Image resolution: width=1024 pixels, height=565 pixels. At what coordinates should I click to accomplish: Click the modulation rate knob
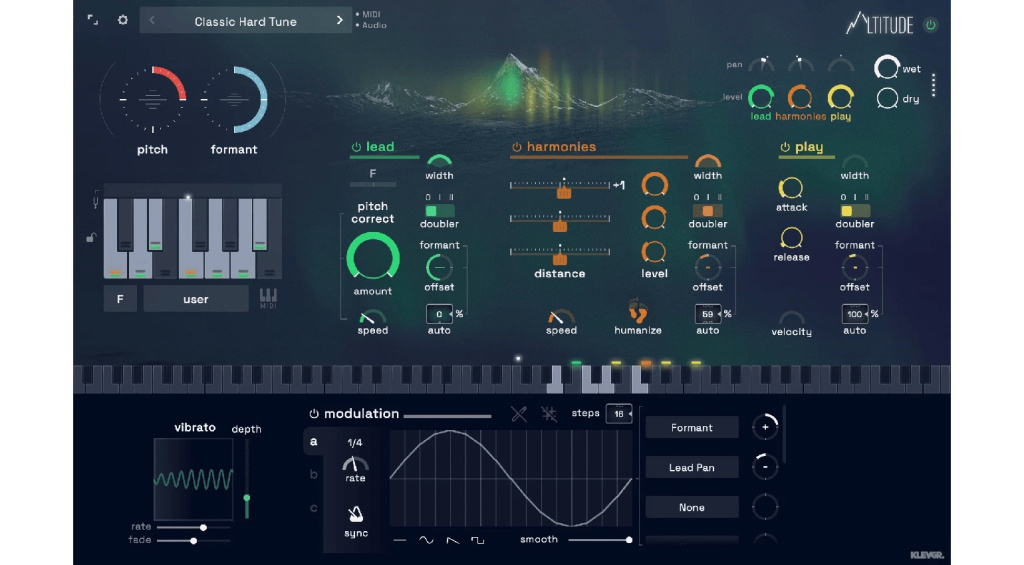(x=355, y=463)
